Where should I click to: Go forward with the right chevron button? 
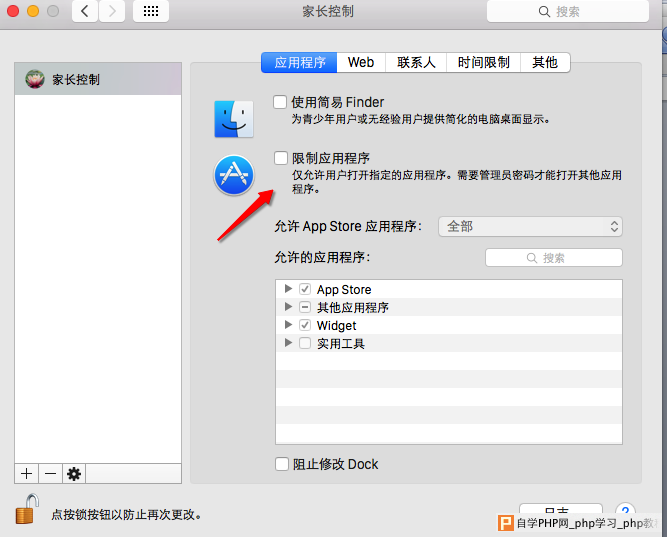coord(112,11)
